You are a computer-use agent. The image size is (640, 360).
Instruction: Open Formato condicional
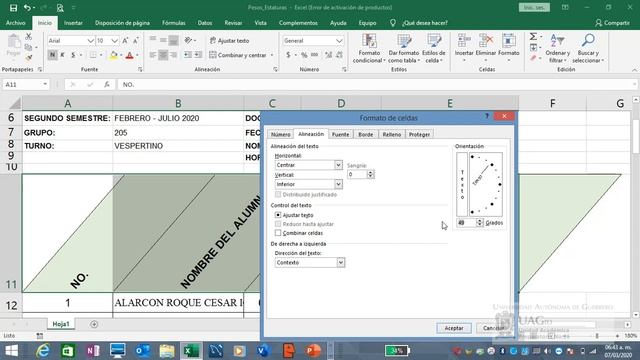pos(369,49)
